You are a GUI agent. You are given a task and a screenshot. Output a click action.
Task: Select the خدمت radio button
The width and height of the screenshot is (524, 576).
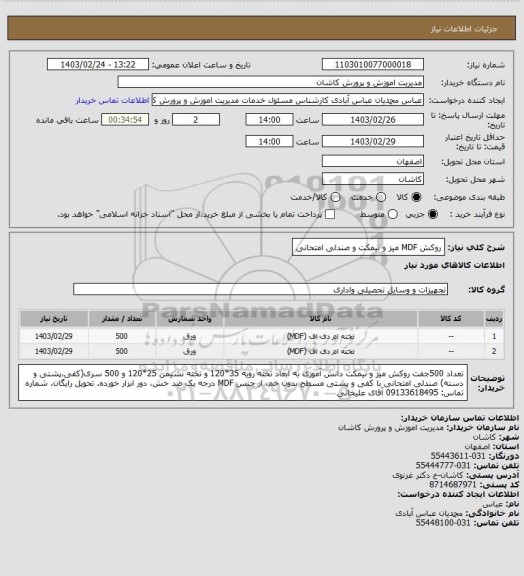381,197
